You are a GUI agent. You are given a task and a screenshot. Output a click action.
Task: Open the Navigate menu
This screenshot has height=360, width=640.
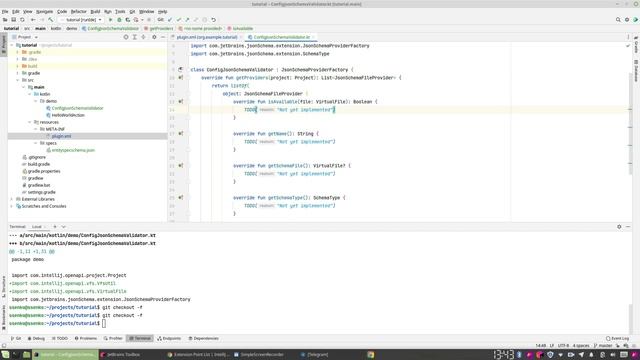44,11
